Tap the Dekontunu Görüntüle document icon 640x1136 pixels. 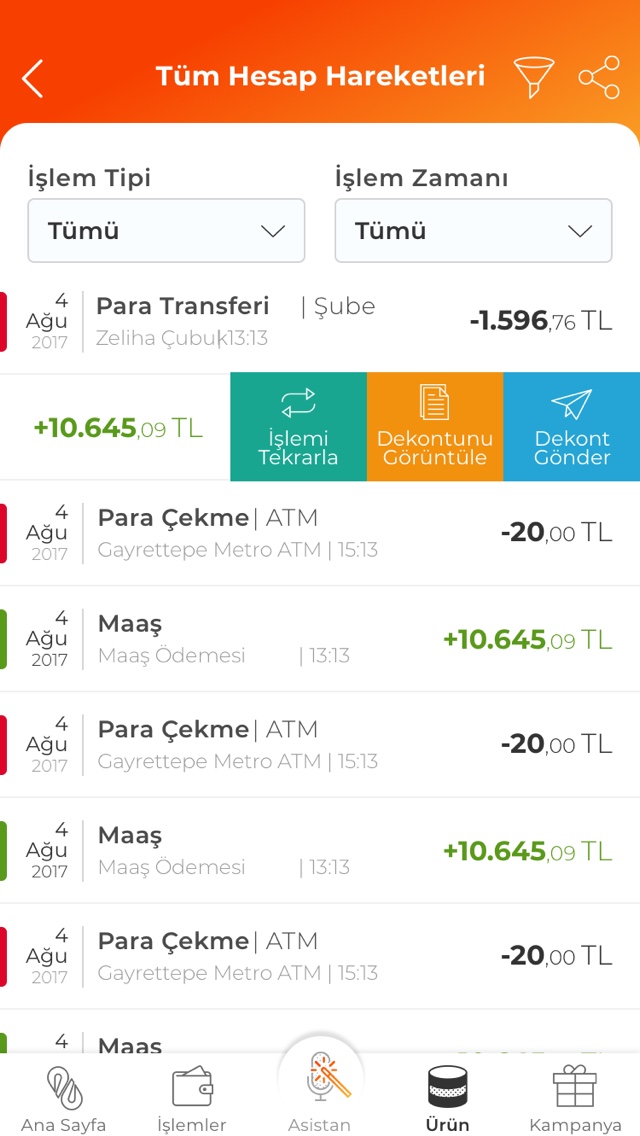click(434, 402)
